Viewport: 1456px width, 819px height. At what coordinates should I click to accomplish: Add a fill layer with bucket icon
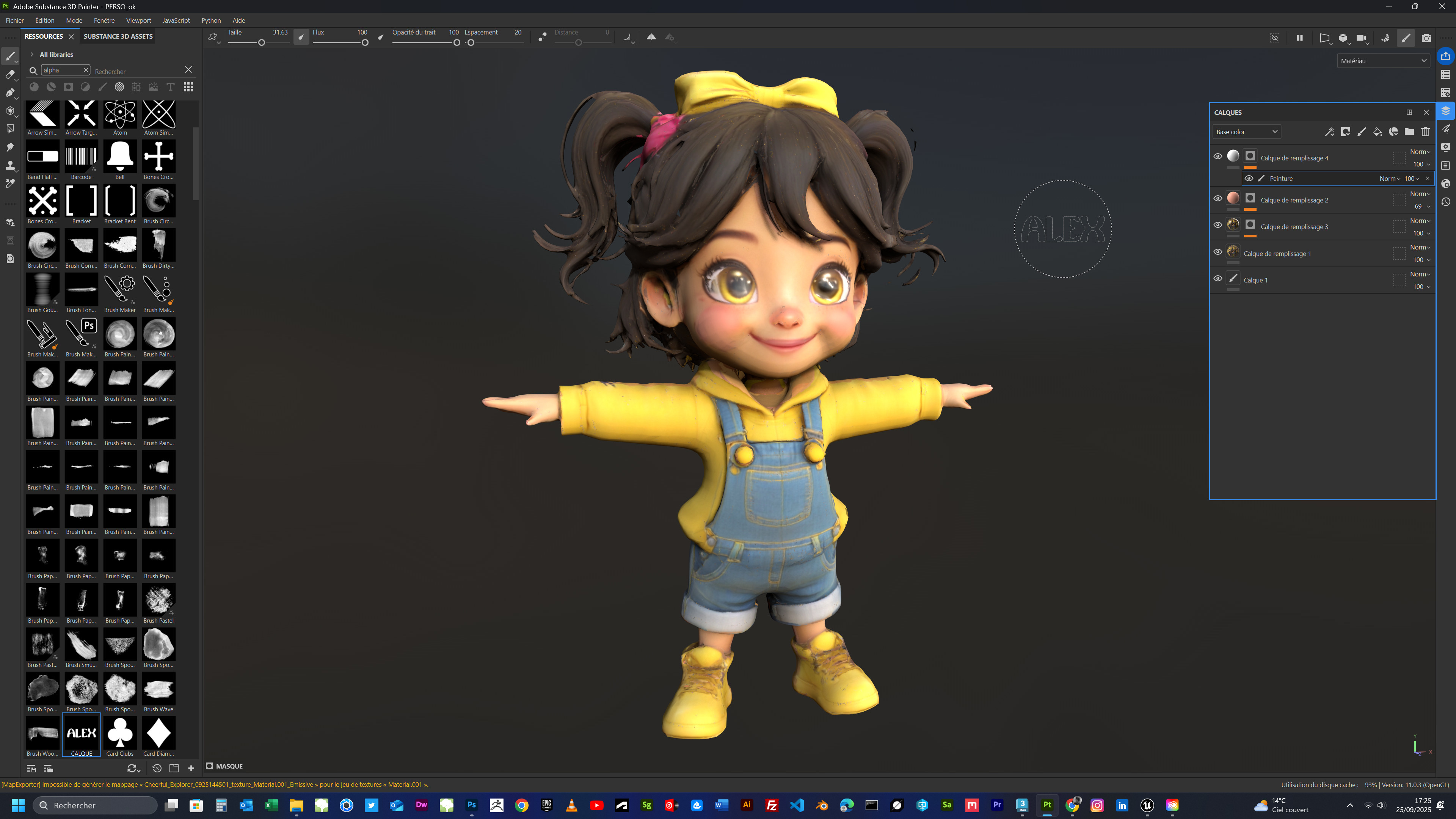[x=1378, y=132]
